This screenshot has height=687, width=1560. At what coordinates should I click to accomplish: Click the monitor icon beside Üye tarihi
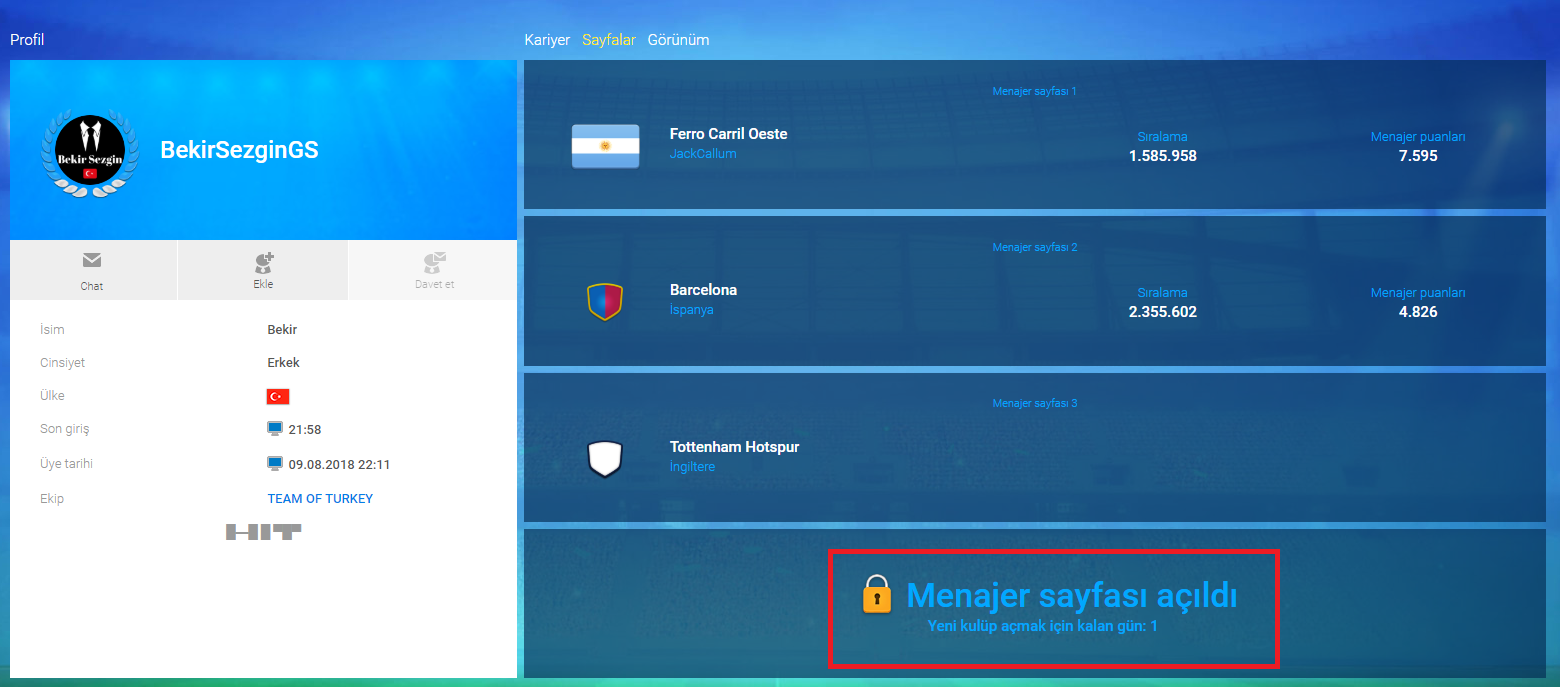click(275, 463)
